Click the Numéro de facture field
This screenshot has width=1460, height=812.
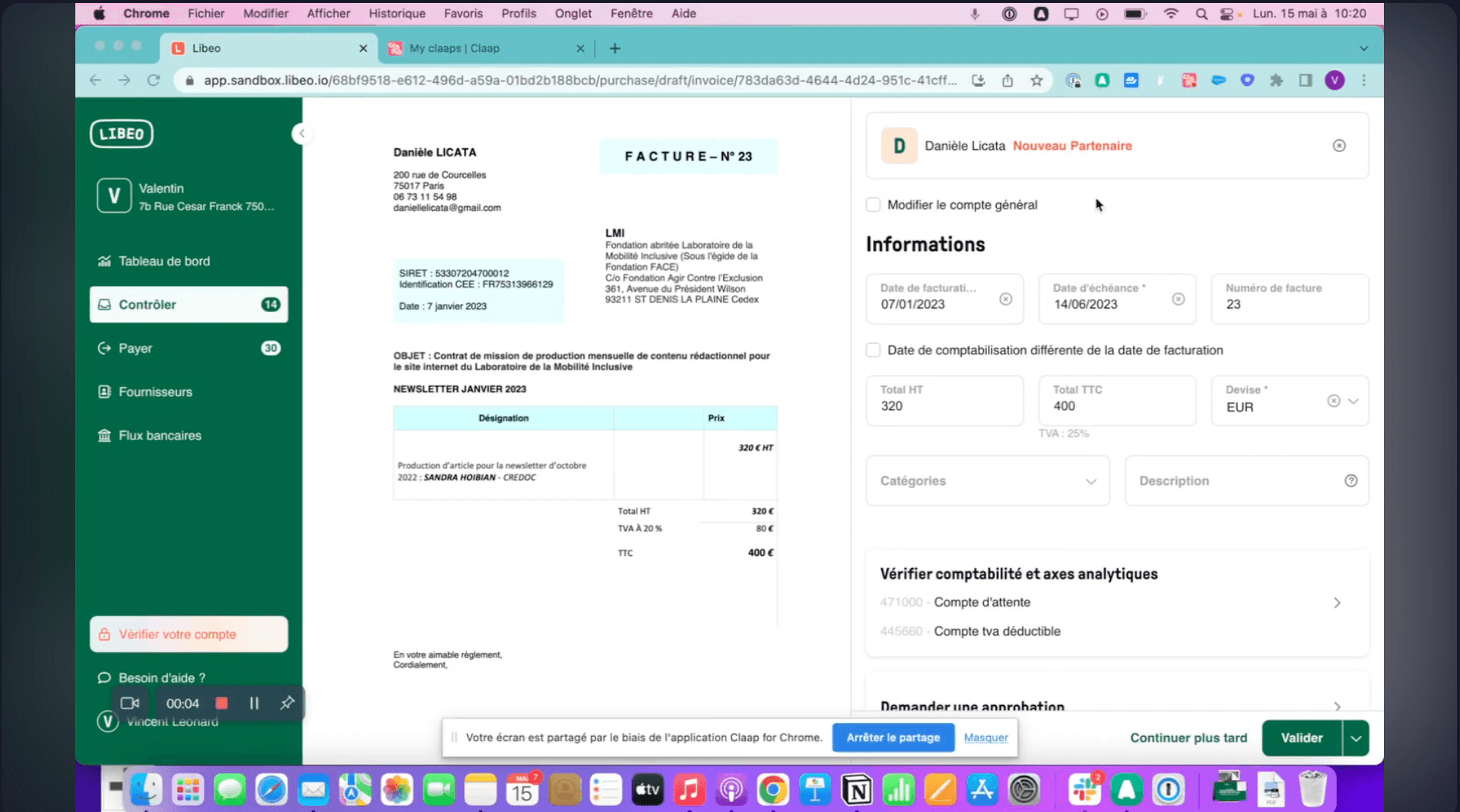point(1290,299)
